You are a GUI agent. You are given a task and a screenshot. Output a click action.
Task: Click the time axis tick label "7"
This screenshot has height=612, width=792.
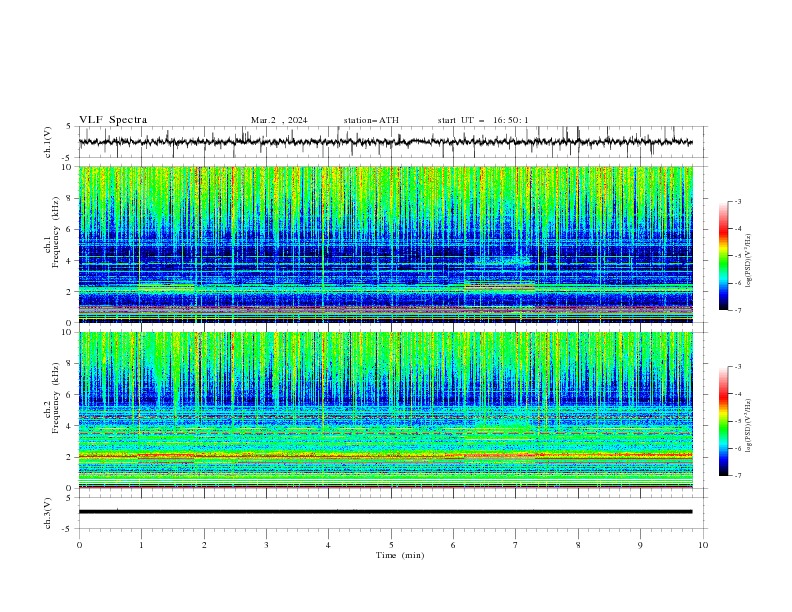pyautogui.click(x=516, y=545)
